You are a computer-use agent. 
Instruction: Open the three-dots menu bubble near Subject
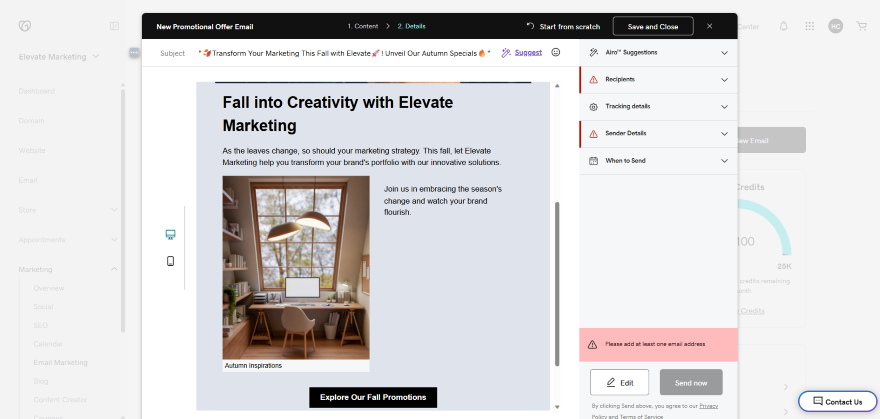(134, 52)
